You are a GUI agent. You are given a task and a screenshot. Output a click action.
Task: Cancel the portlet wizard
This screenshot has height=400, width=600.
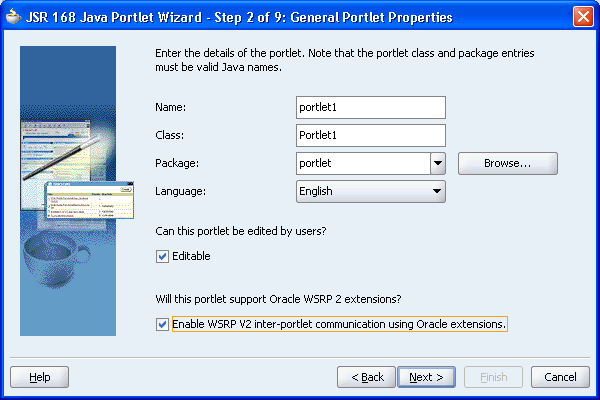click(560, 377)
